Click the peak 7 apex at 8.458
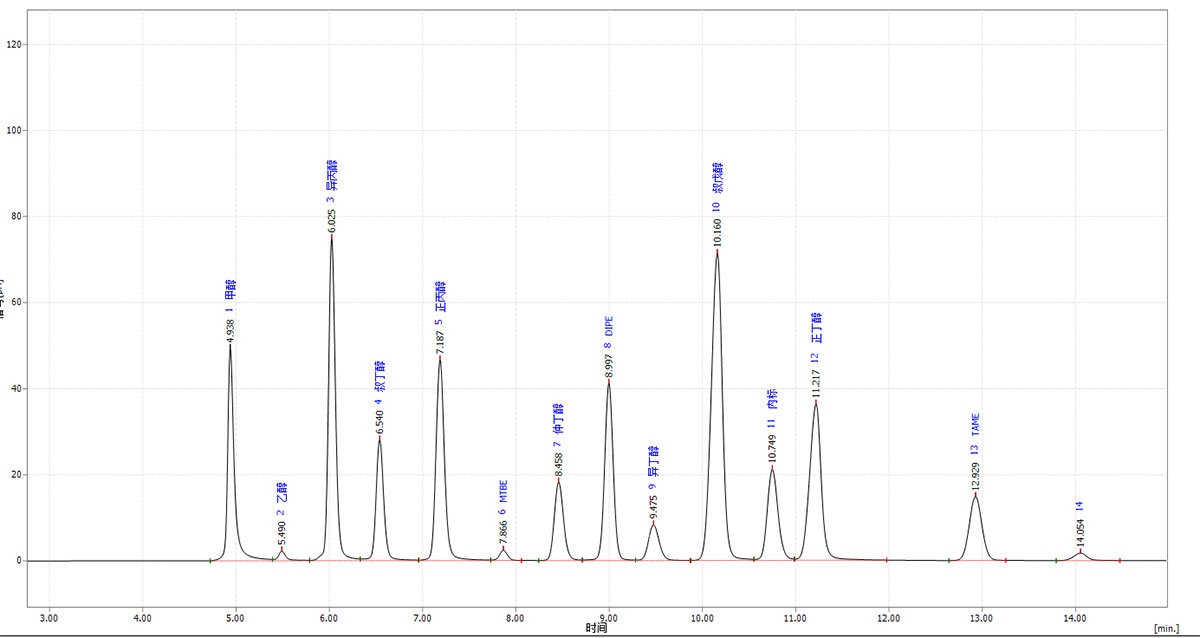 pos(559,480)
